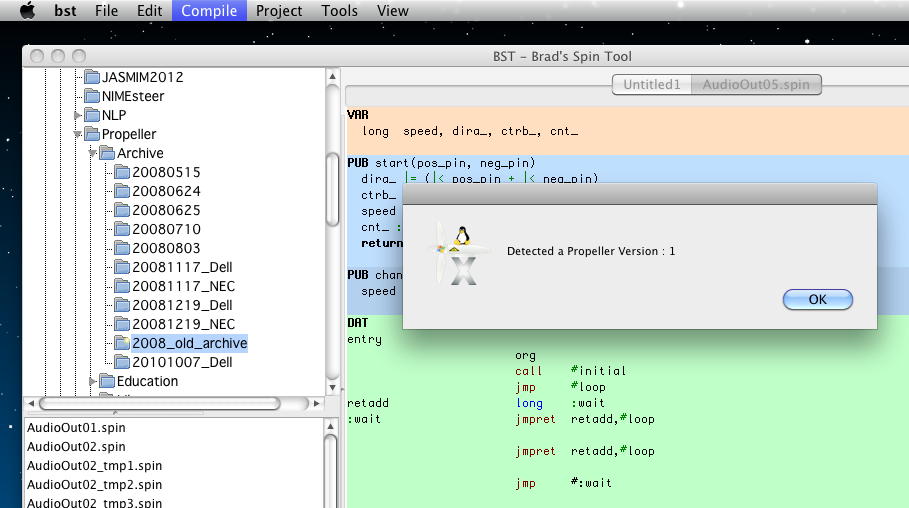The width and height of the screenshot is (909, 508).
Task: Click the penguin propeller dialog icon
Action: tap(460, 255)
